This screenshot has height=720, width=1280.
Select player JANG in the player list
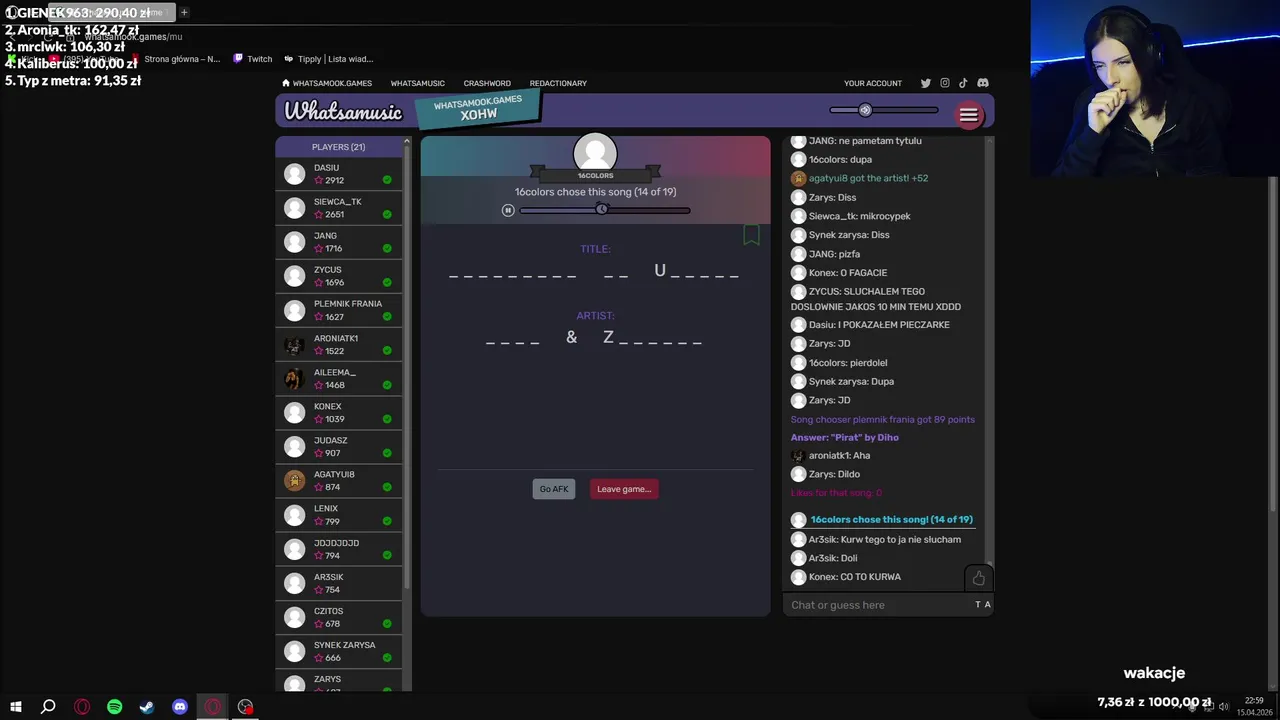339,242
